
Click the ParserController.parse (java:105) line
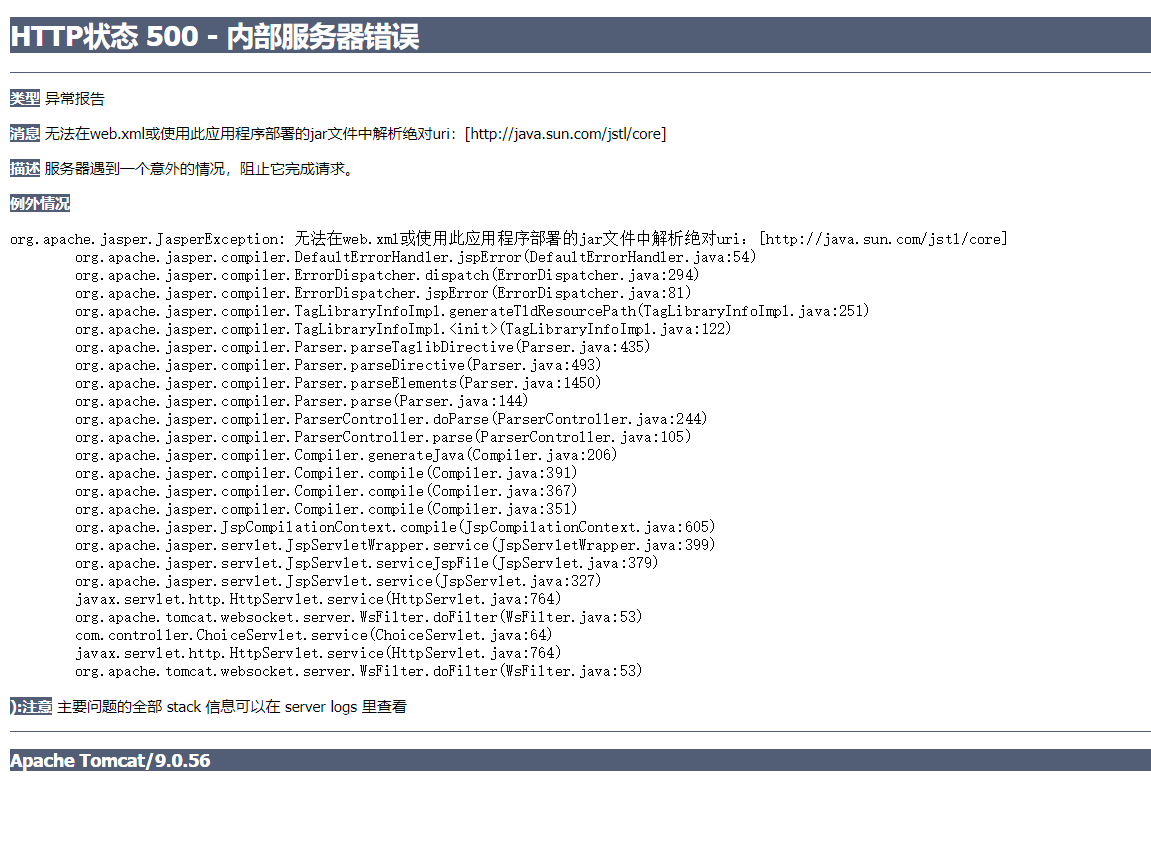pyautogui.click(x=383, y=437)
